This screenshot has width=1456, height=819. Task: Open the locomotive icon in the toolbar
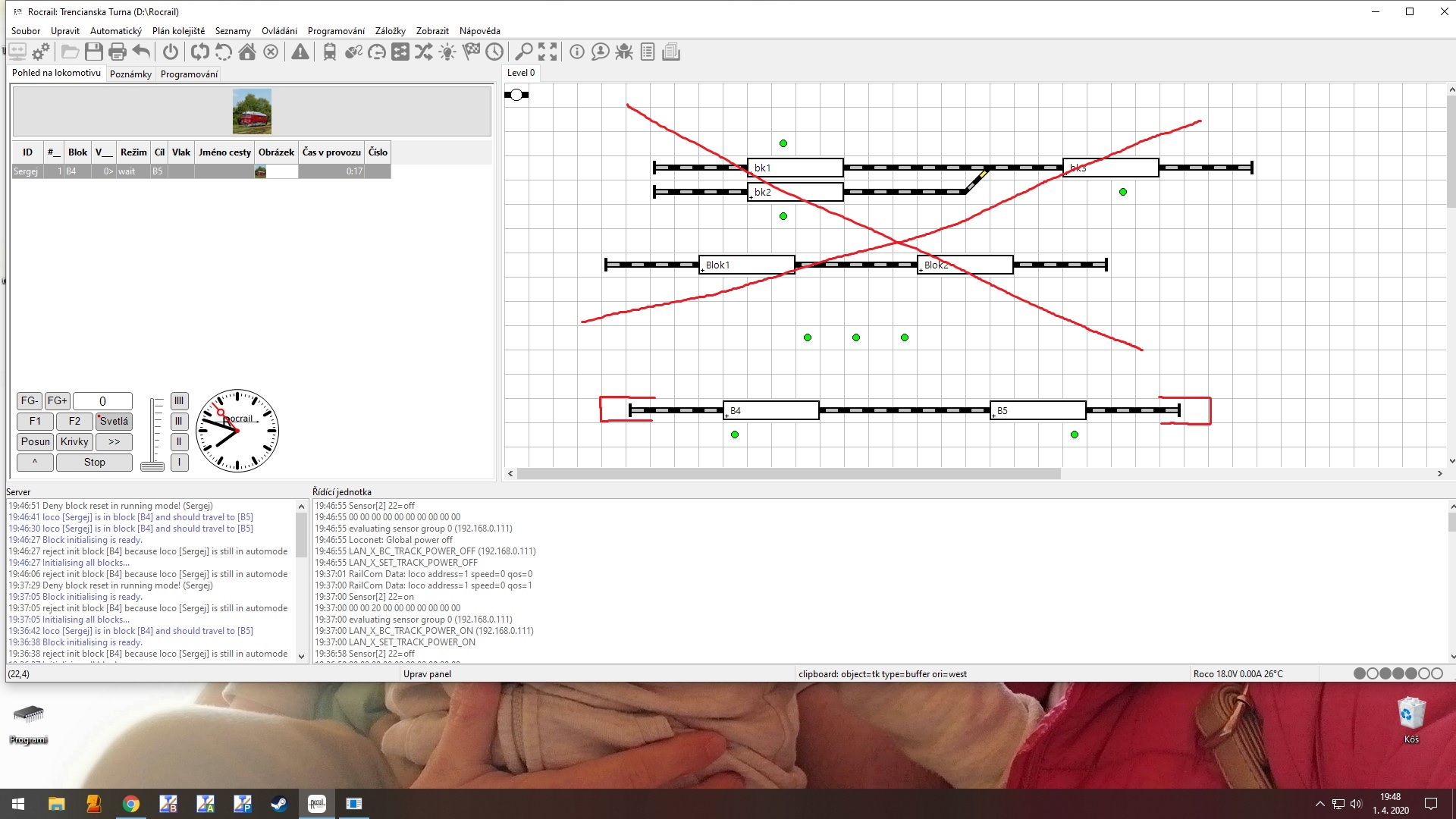coord(329,52)
